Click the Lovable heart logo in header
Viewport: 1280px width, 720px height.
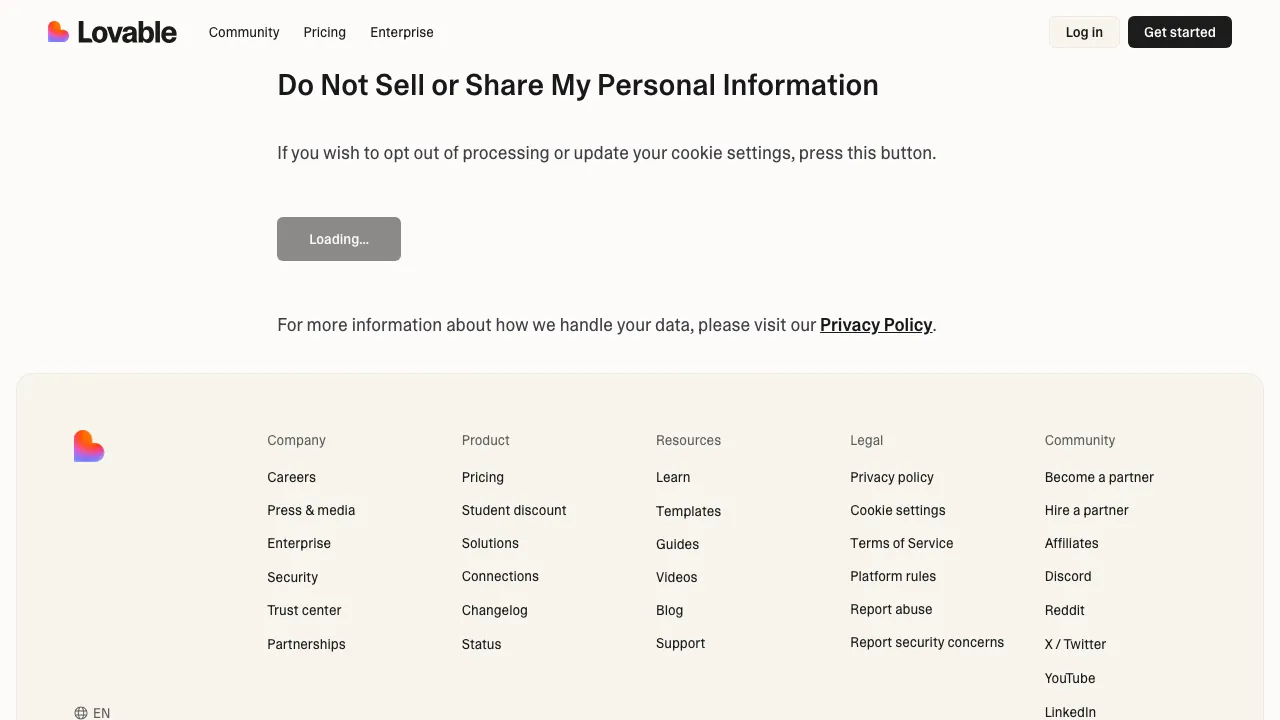pyautogui.click(x=59, y=32)
